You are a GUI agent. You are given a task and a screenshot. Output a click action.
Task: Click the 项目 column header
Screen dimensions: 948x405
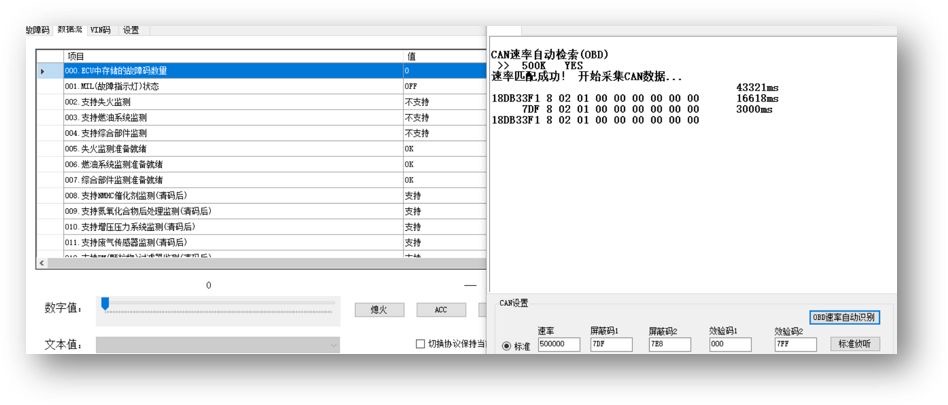233,56
